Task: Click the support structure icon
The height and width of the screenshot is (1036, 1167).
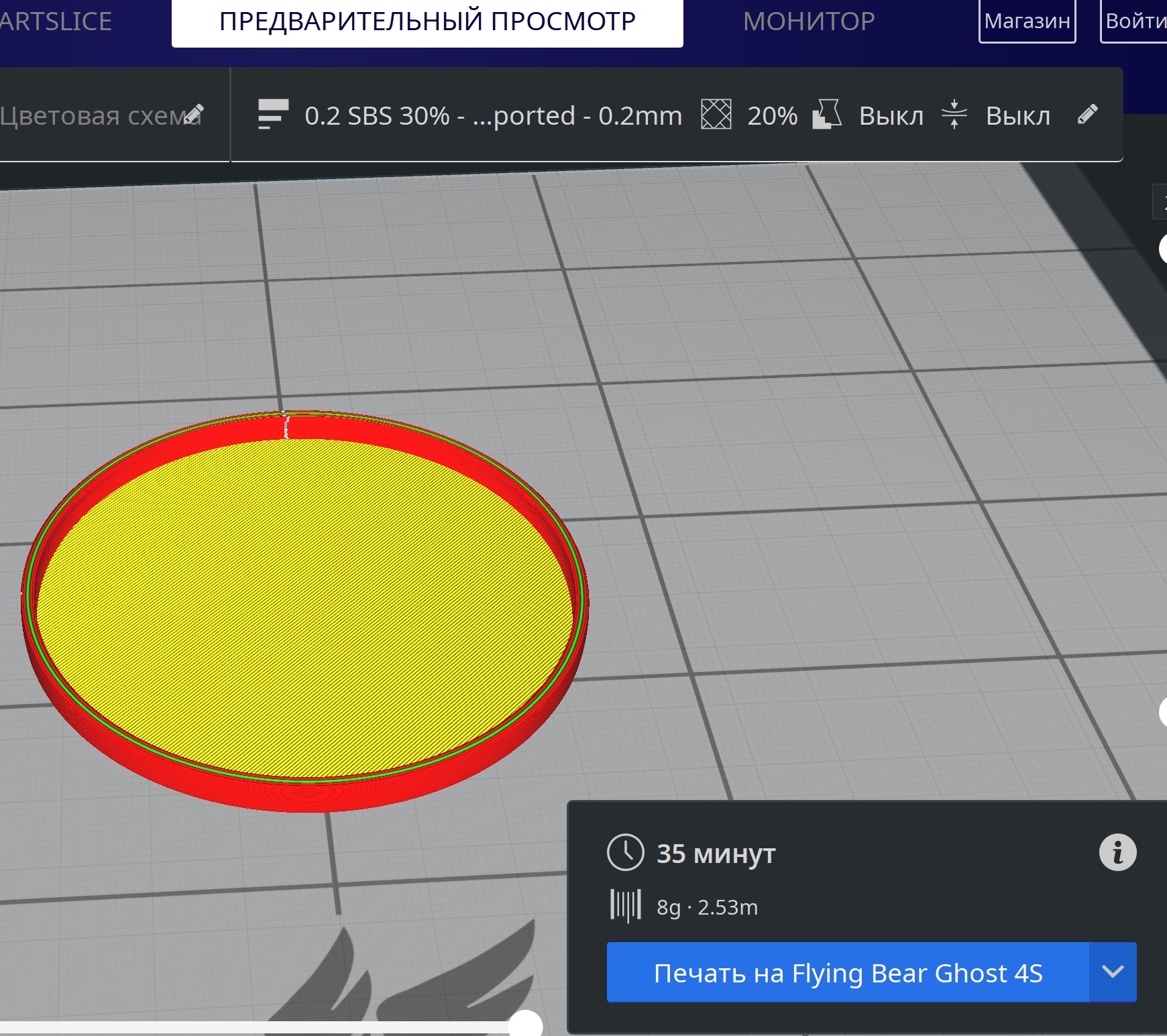Action: click(826, 115)
